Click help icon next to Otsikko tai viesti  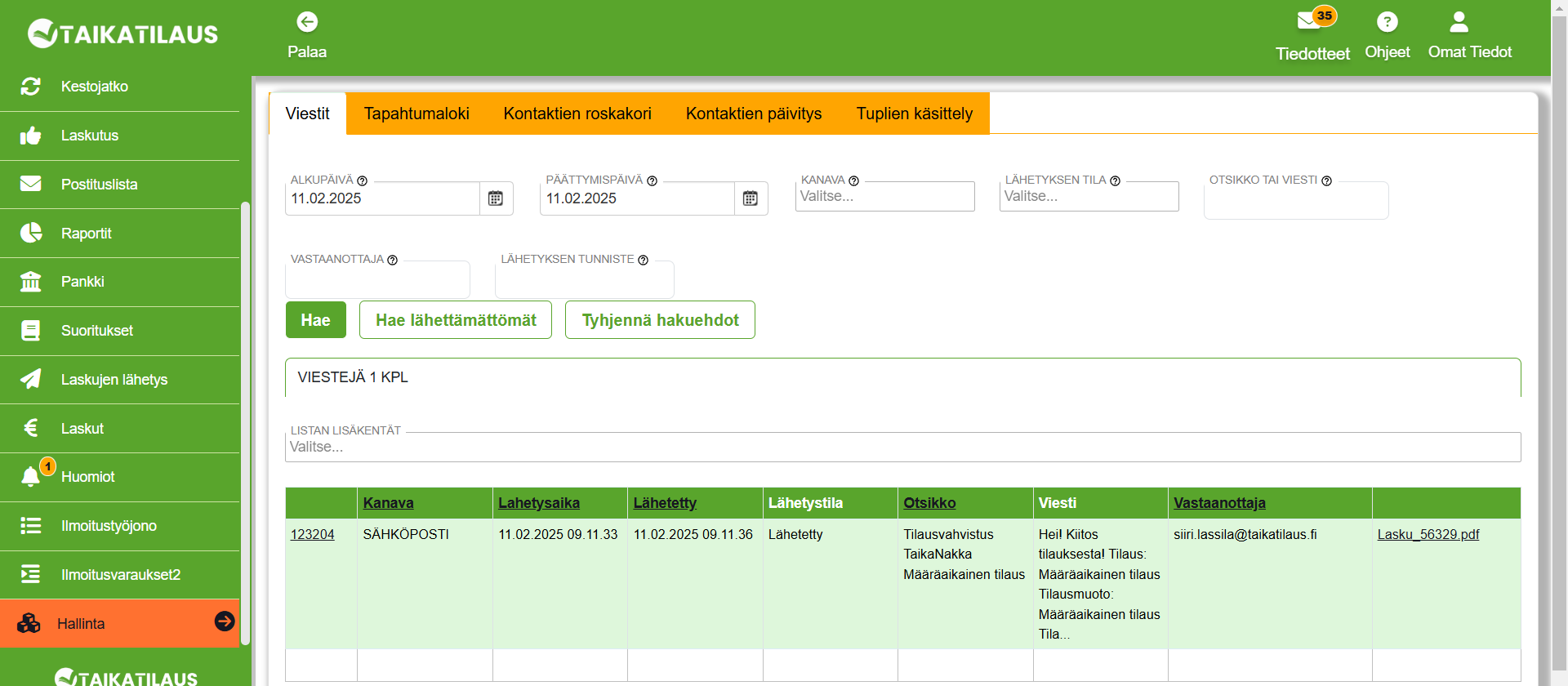[x=1327, y=181]
